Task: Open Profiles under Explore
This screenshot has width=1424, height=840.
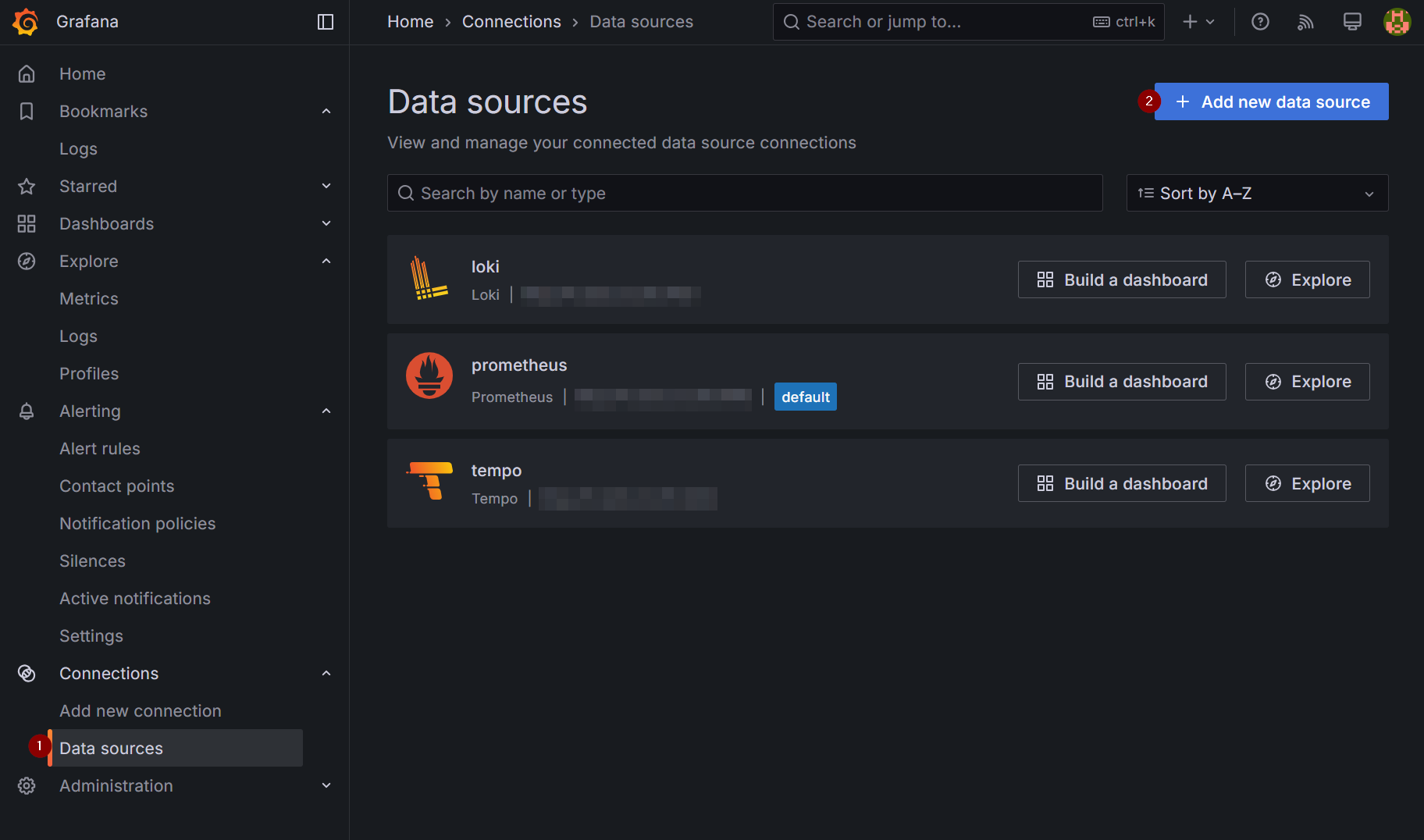Action: pos(89,373)
